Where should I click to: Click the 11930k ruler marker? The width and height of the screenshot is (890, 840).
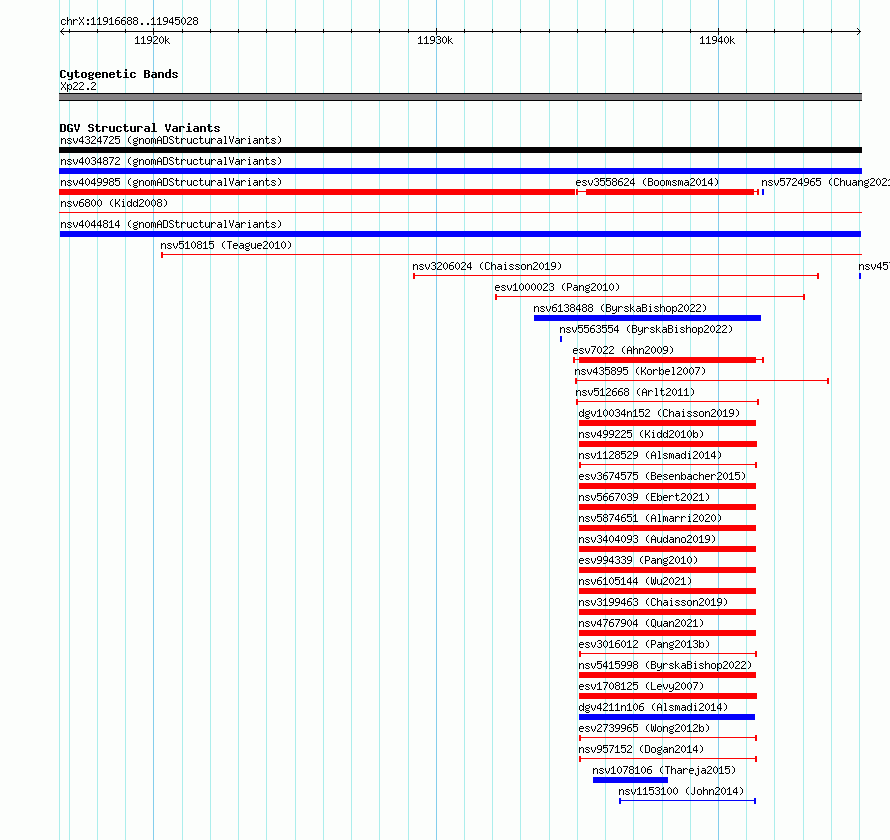click(435, 40)
